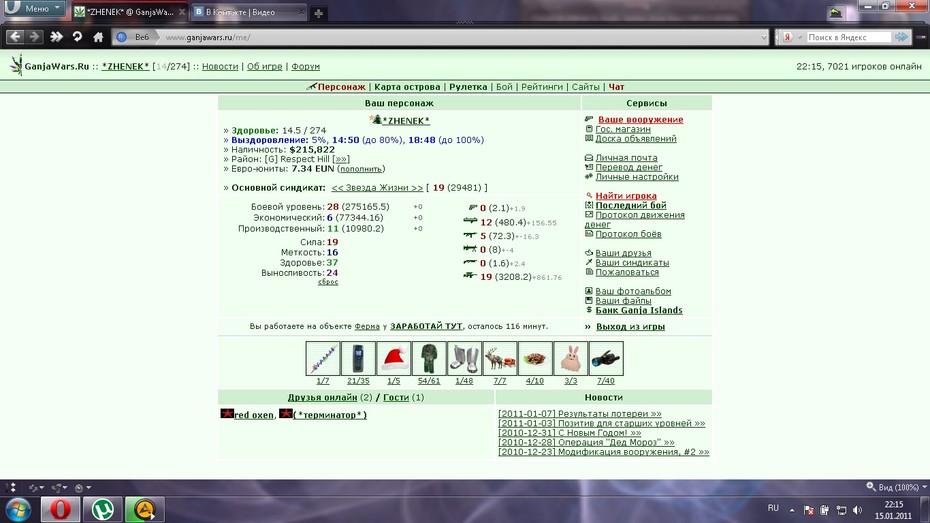
Task: Open Рейтинги menu item
Action: [x=542, y=87]
